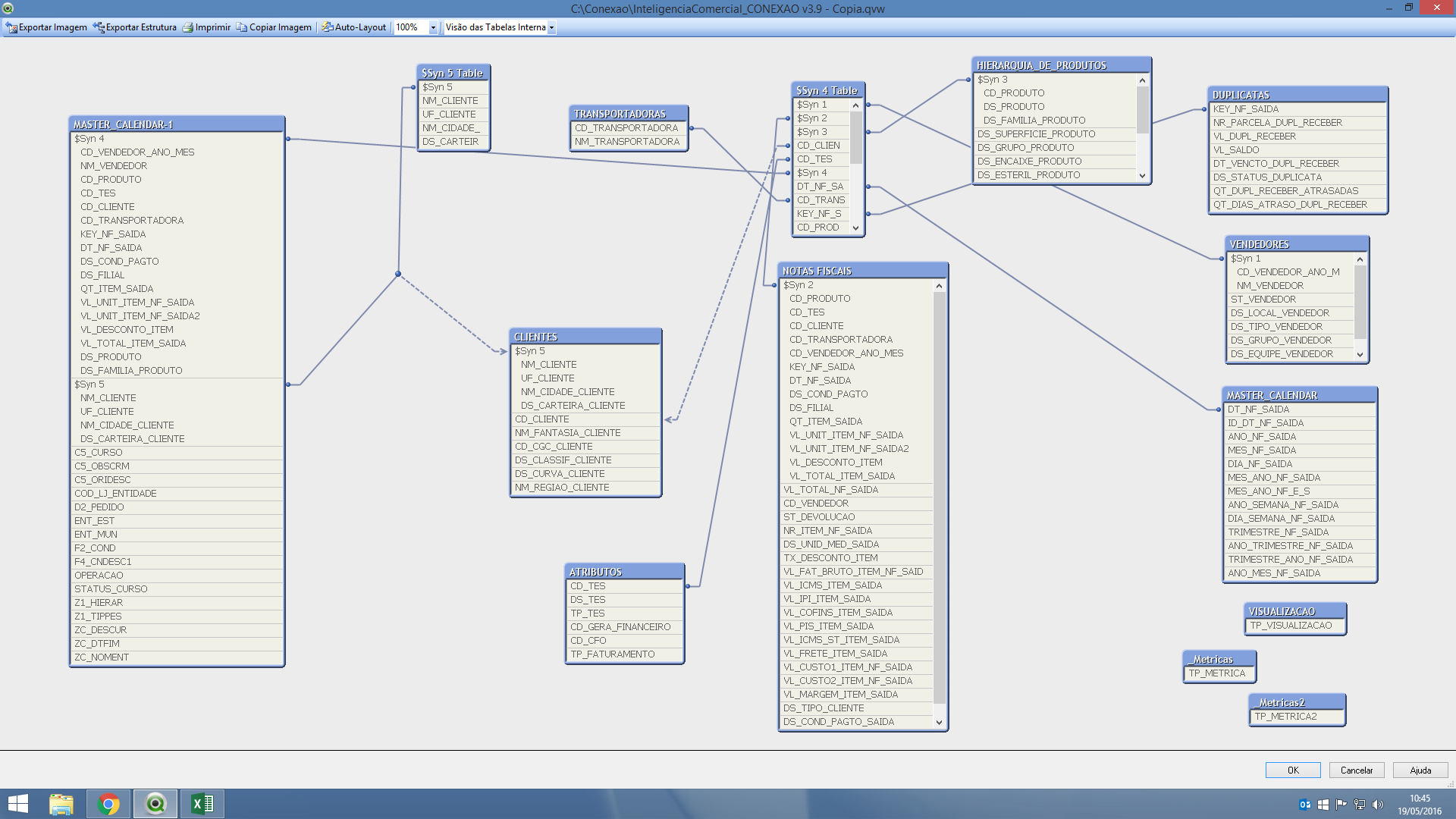The height and width of the screenshot is (819, 1456).
Task: Click the QlikView title bar application icon
Action: [8, 8]
